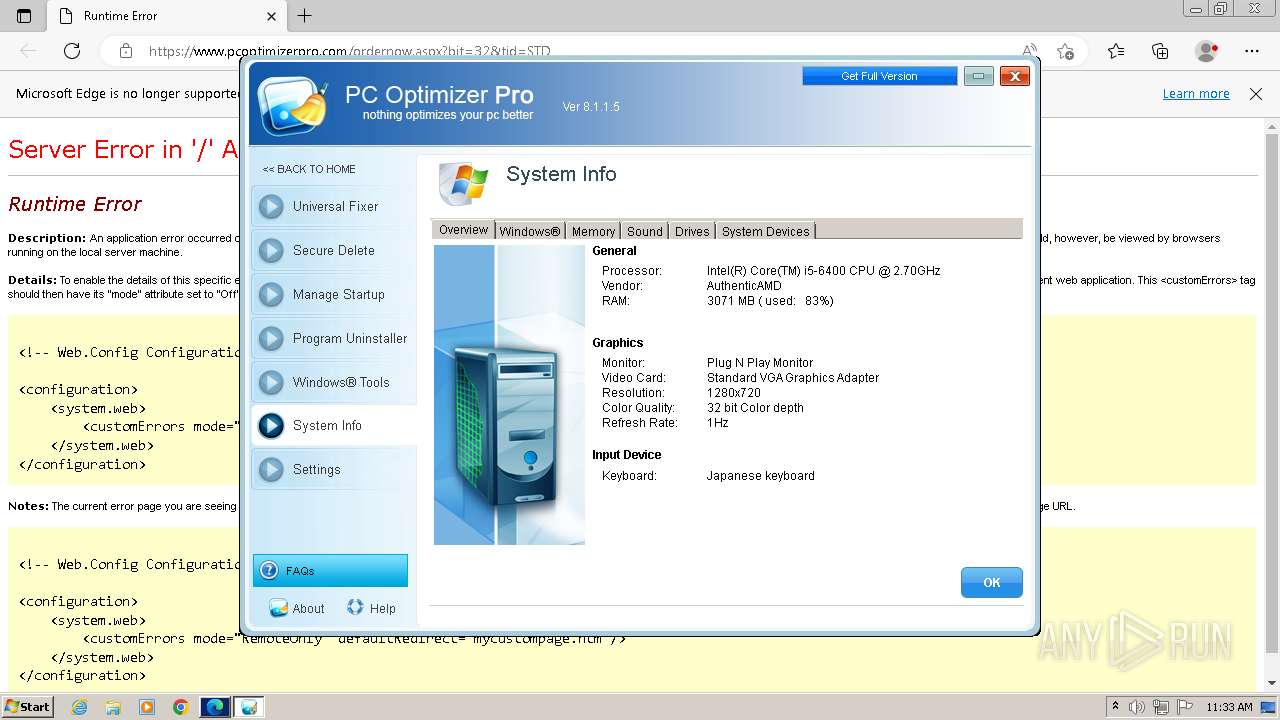Switch to Edge in taskbar
This screenshot has width=1280, height=720.
click(x=215, y=707)
